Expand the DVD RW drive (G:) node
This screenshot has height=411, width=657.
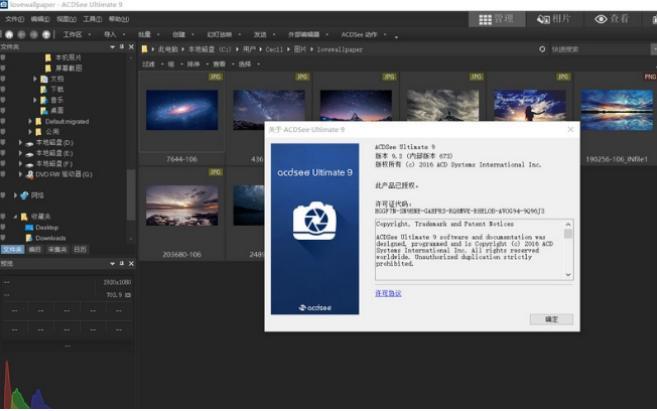point(20,174)
